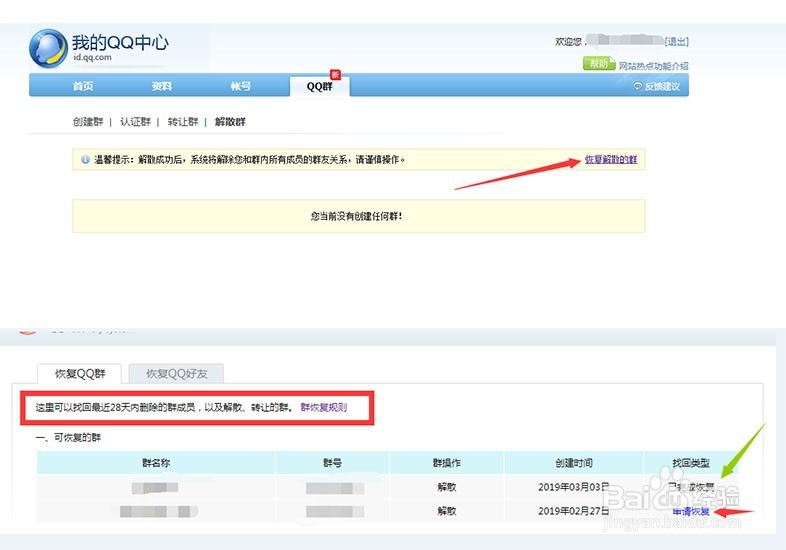Open the 认证群 sub-menu link
This screenshot has height=550, width=786.
(x=135, y=122)
